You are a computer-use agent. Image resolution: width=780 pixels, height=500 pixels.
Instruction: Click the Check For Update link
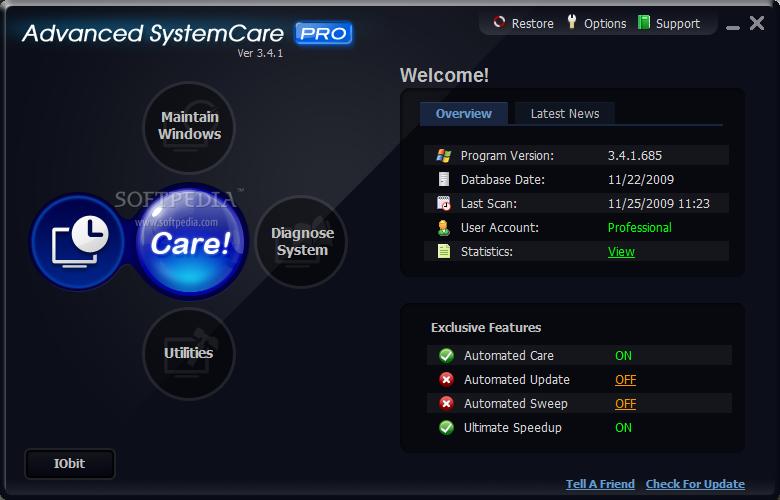pyautogui.click(x=695, y=484)
